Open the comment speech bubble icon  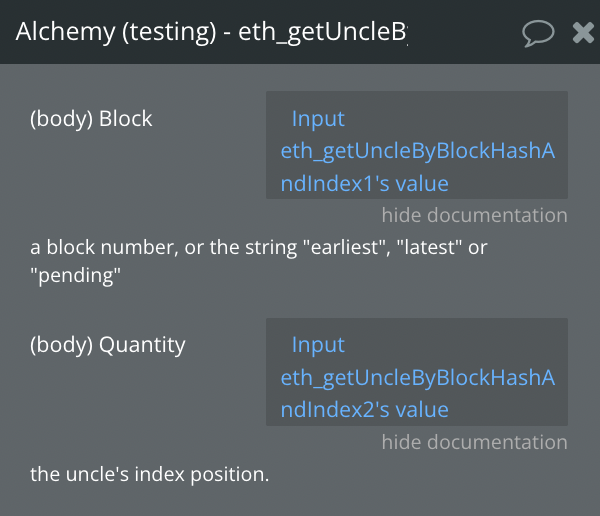[x=538, y=33]
